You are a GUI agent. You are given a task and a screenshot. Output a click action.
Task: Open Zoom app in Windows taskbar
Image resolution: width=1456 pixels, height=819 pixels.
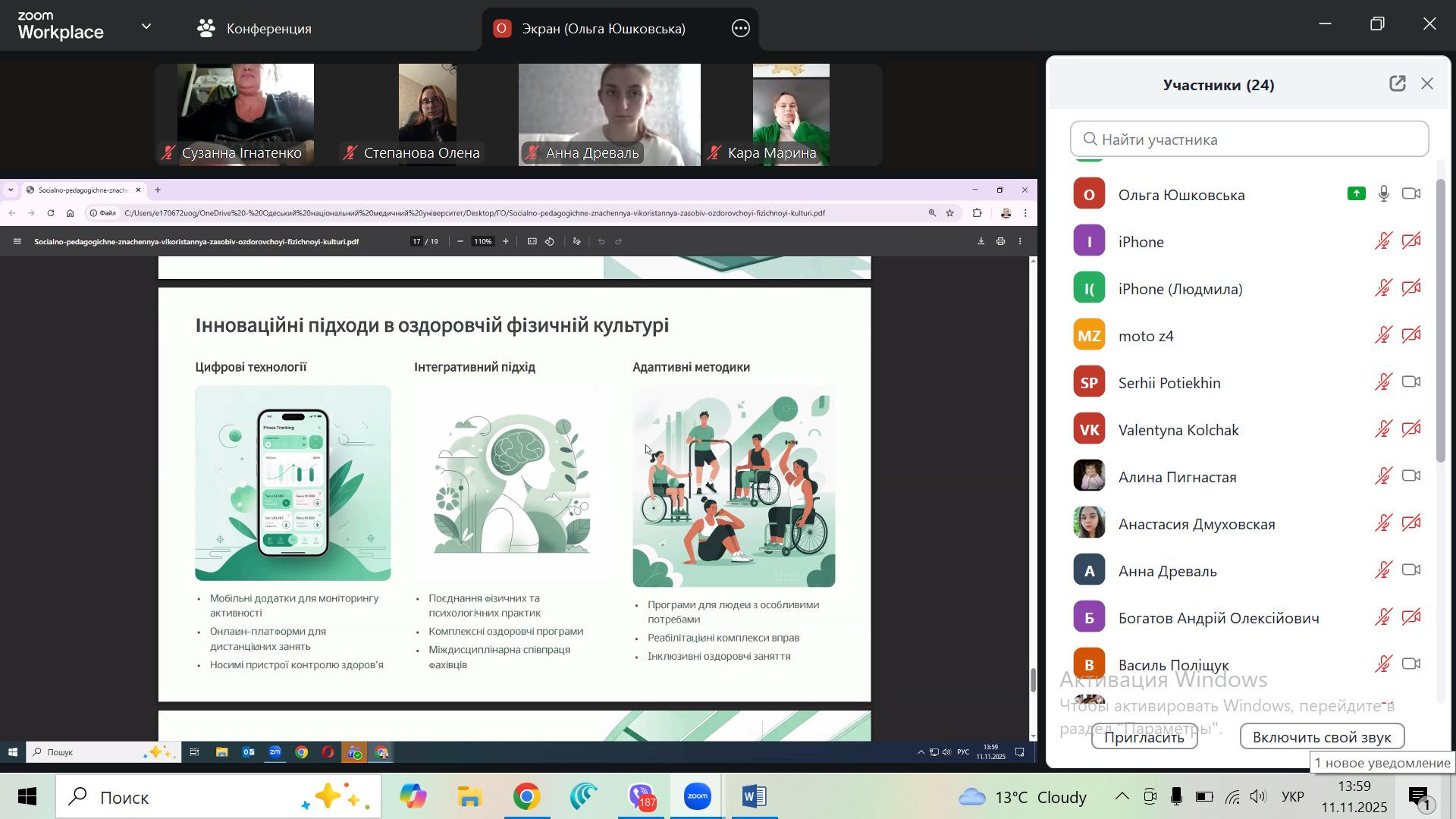click(x=697, y=797)
